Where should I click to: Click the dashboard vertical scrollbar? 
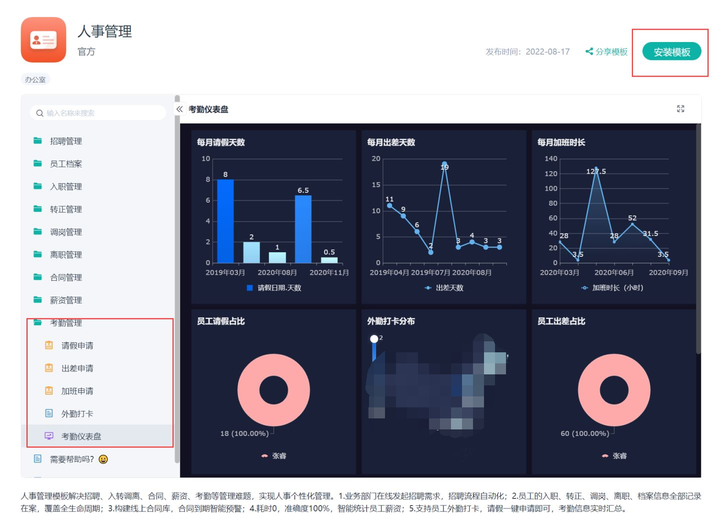tap(698, 239)
